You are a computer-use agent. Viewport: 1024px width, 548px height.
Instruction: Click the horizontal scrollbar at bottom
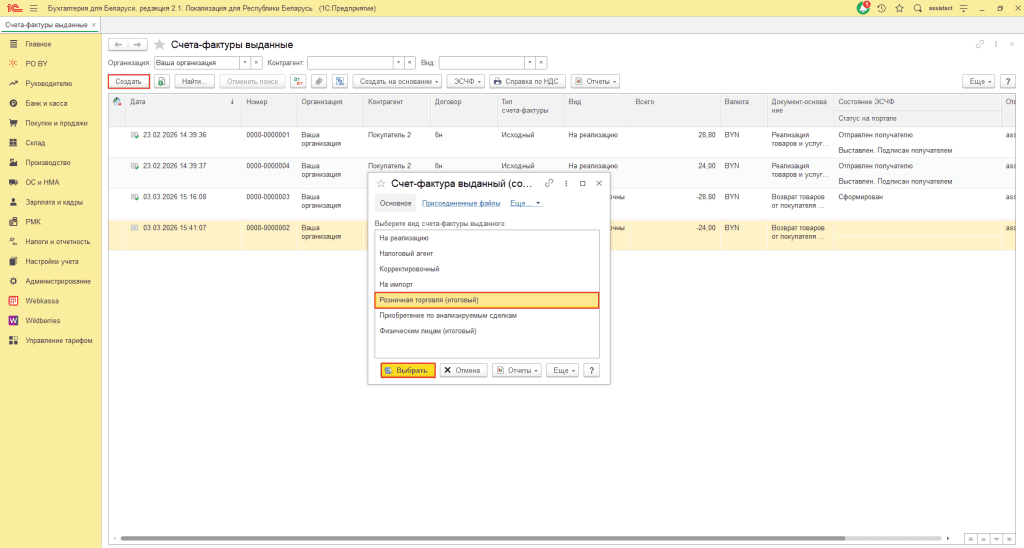coord(500,540)
